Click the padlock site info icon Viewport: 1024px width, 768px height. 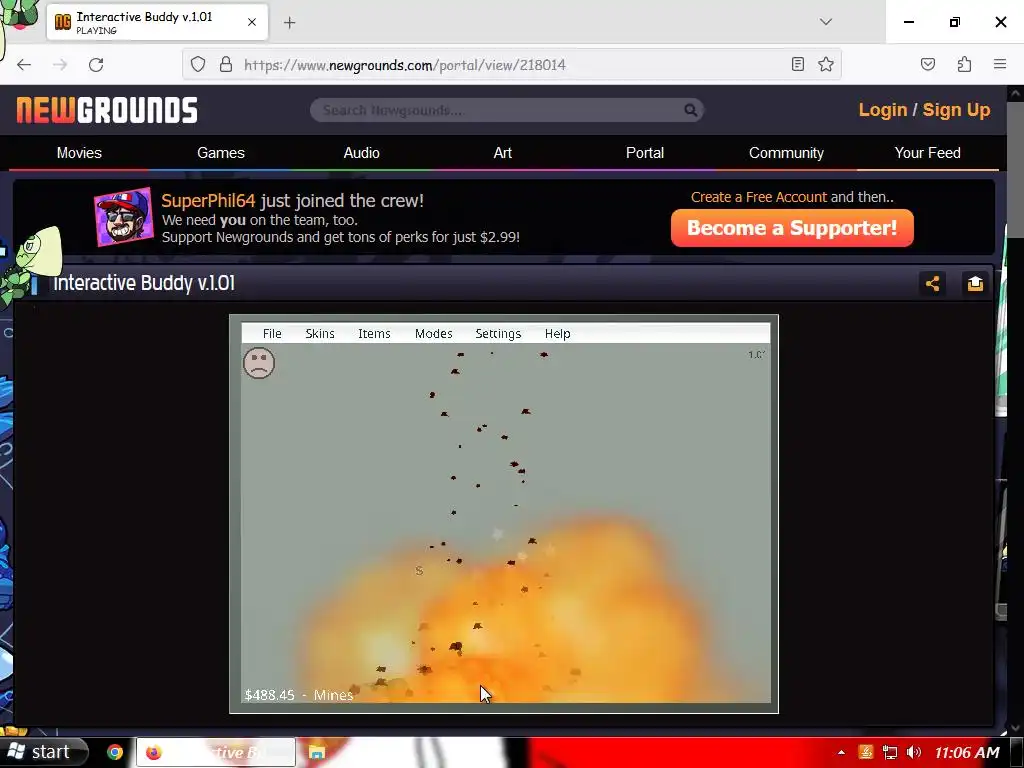(226, 64)
